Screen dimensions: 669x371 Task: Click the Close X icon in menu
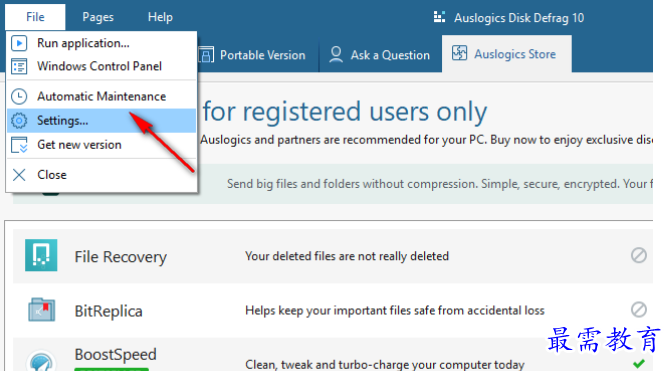click(19, 175)
